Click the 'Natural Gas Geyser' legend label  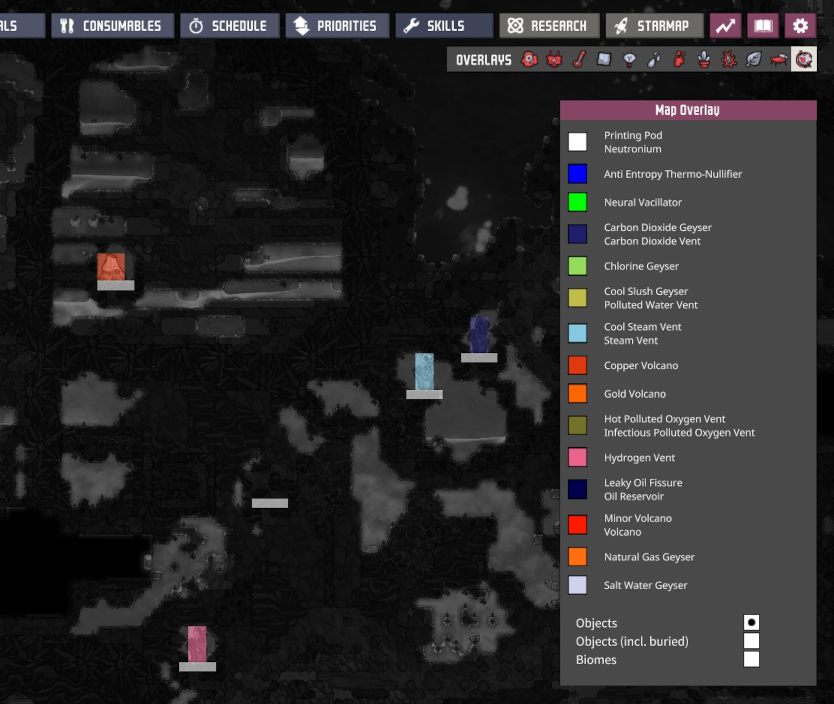(x=649, y=557)
